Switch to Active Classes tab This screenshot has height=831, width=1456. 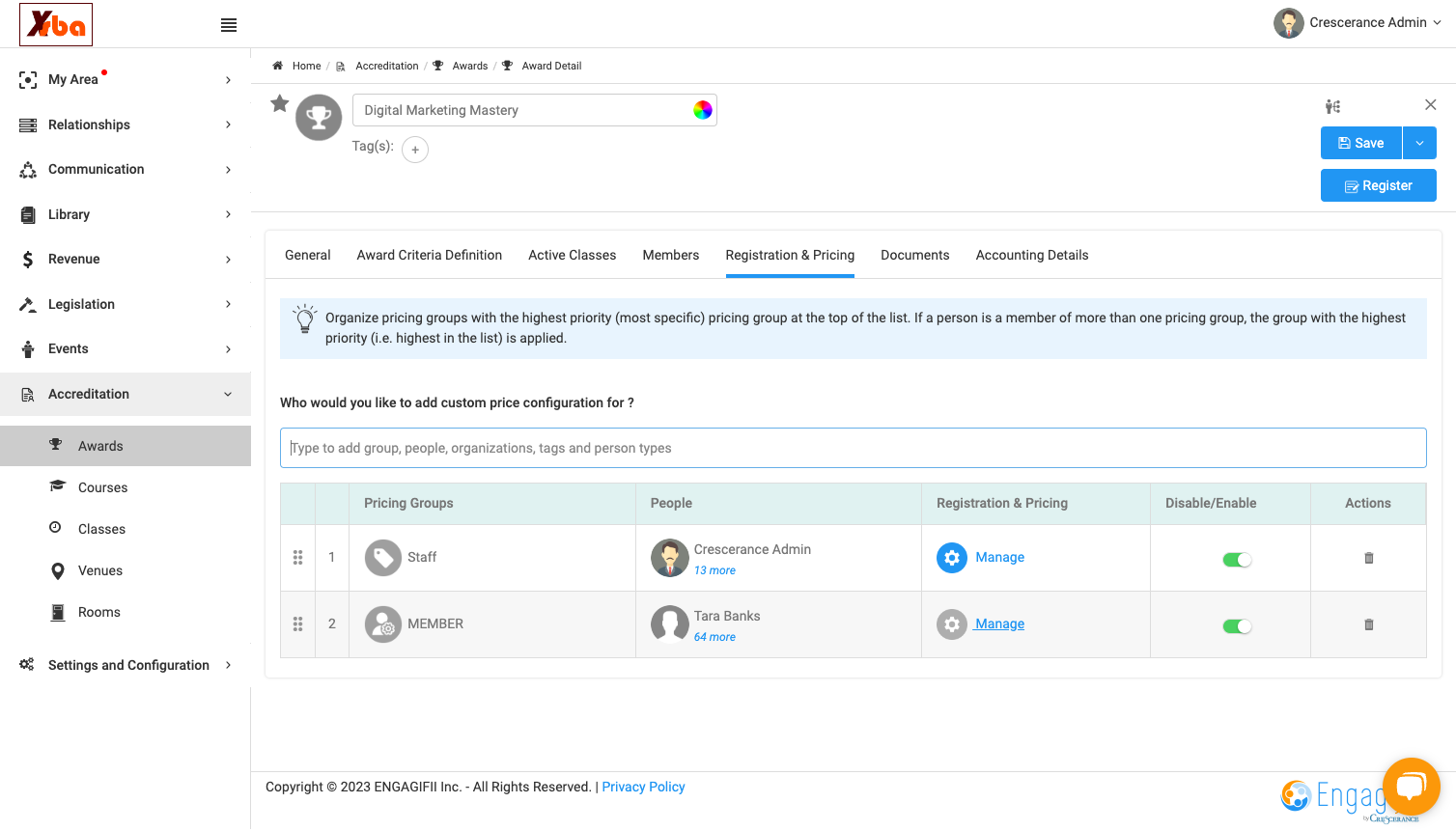coord(572,255)
